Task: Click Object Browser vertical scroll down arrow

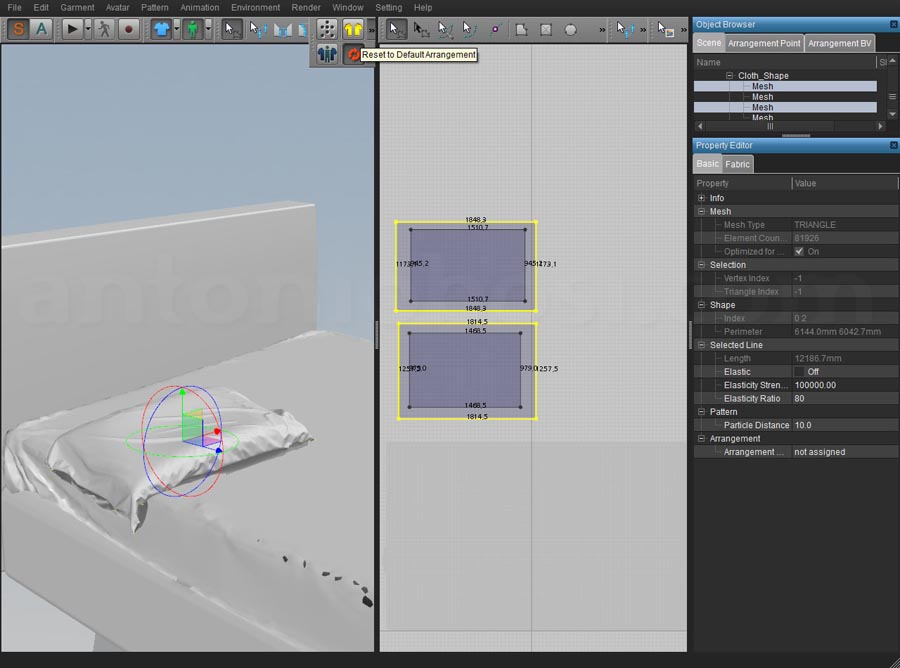Action: [893, 114]
